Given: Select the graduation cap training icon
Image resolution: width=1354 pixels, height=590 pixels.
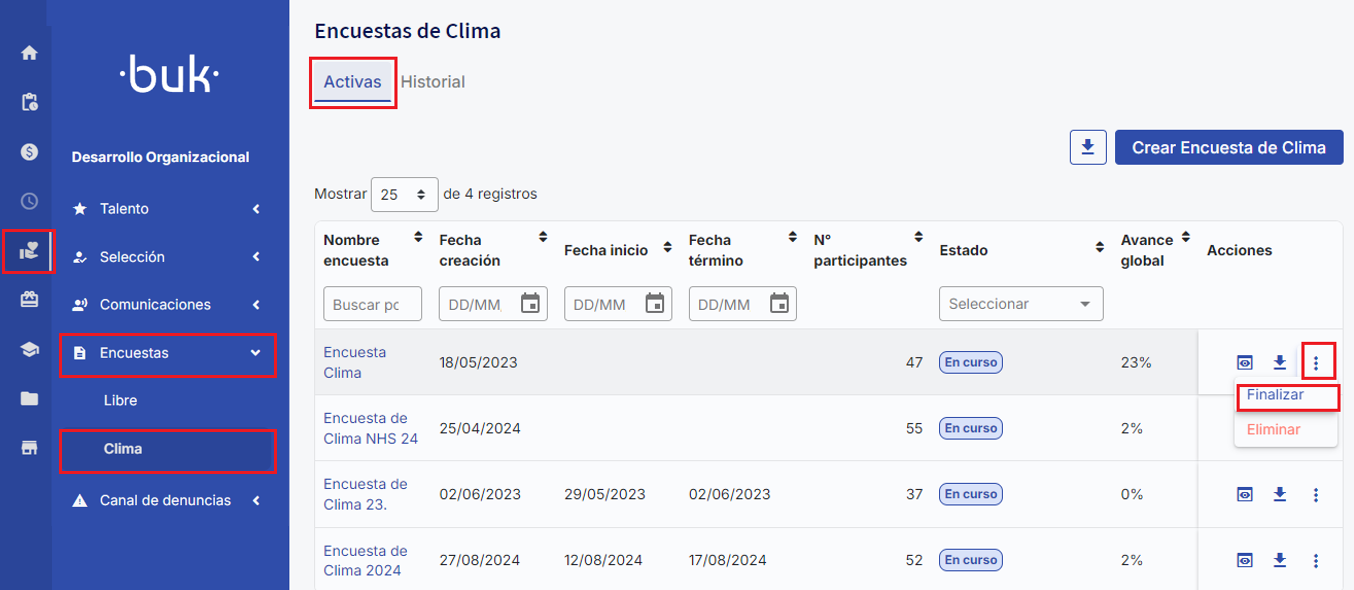Looking at the screenshot, I should tap(29, 349).
